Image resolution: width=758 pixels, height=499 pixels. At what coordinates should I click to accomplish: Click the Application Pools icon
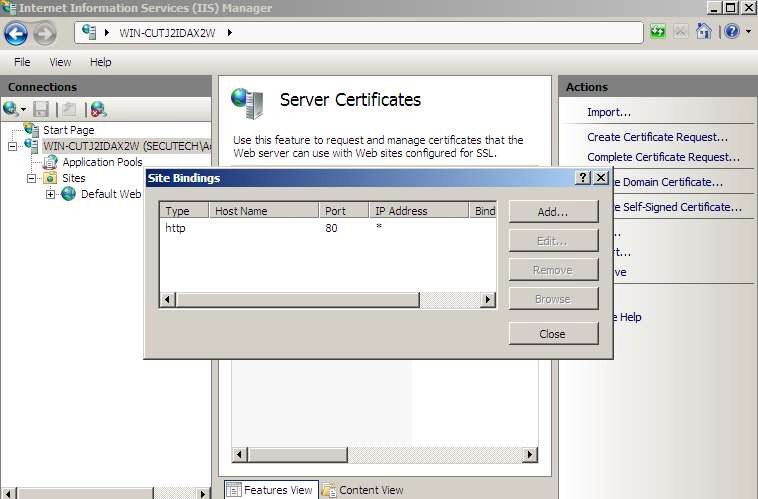point(50,162)
